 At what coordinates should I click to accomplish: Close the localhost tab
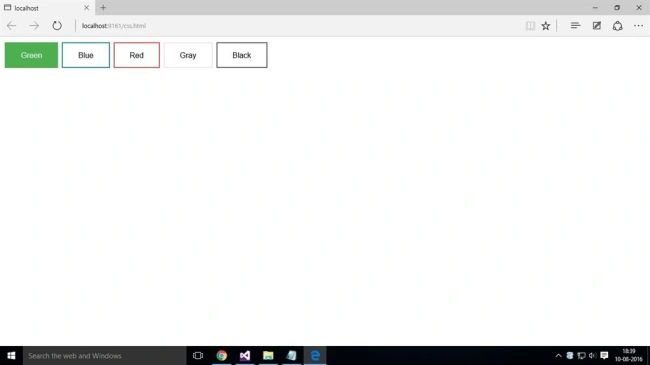[86, 7]
